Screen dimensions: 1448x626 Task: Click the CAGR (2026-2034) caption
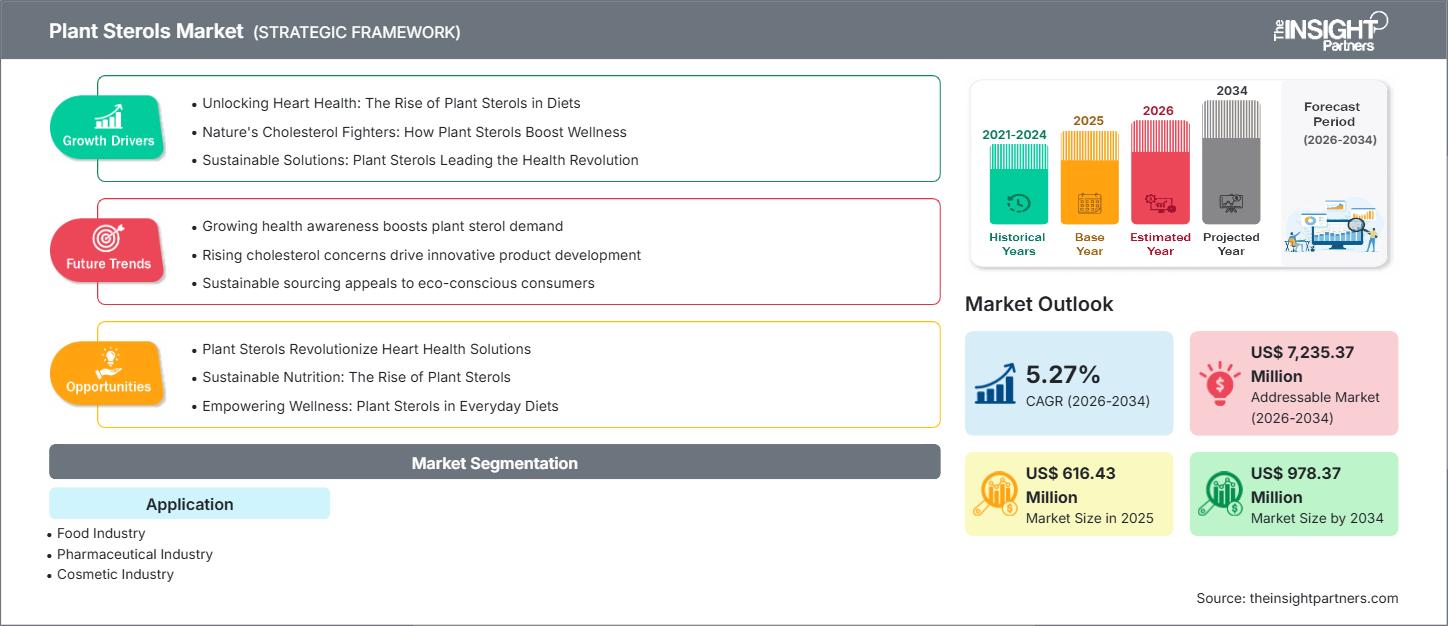1088,401
